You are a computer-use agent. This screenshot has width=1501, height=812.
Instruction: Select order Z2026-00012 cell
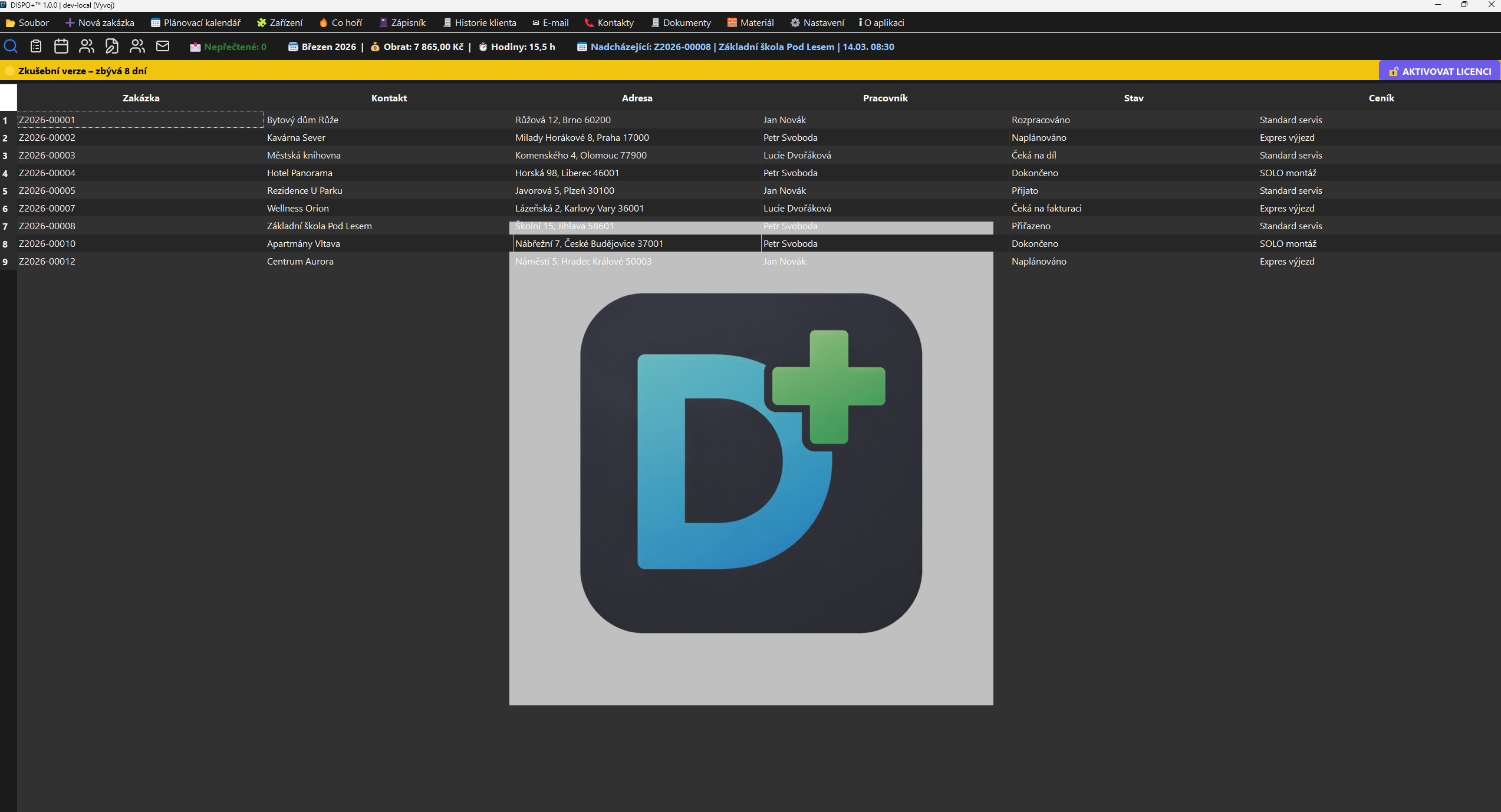pos(141,261)
